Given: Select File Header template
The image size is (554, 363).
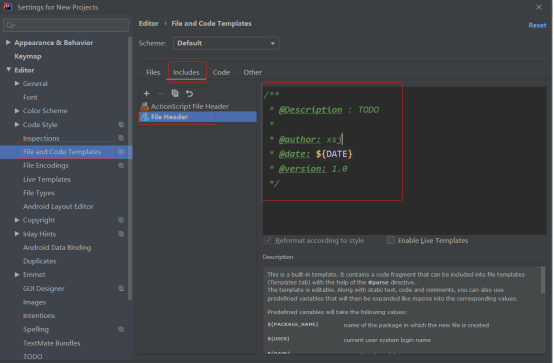Looking at the screenshot, I should tap(198, 117).
